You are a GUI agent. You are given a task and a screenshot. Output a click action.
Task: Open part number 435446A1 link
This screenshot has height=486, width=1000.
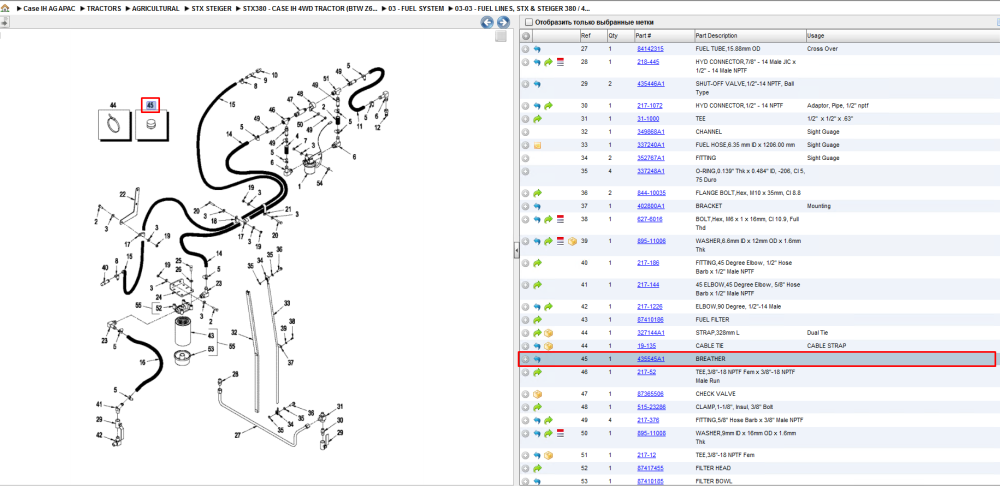651,84
